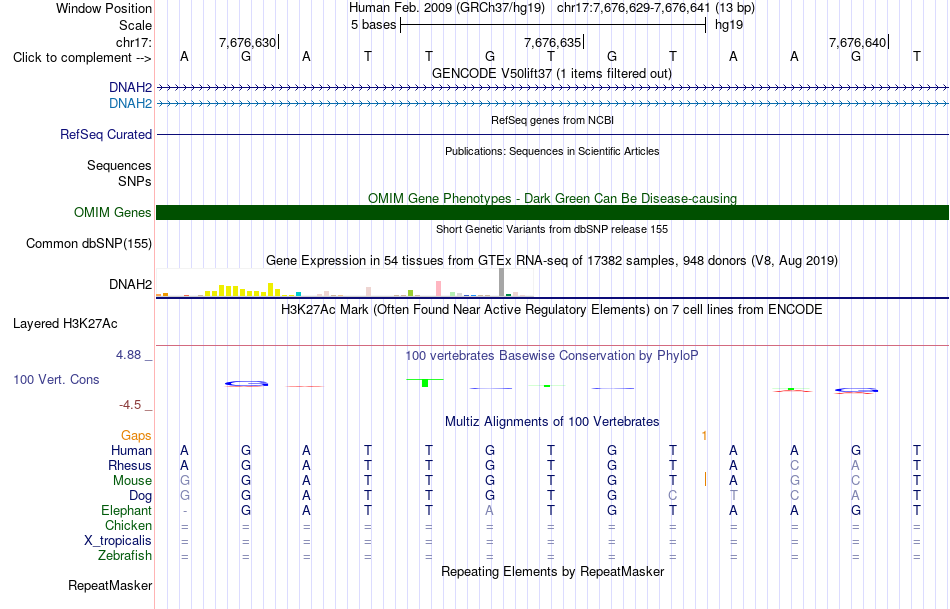The height and width of the screenshot is (609, 950).
Task: Click the chr17: ruler label
Action: click(x=133, y=42)
